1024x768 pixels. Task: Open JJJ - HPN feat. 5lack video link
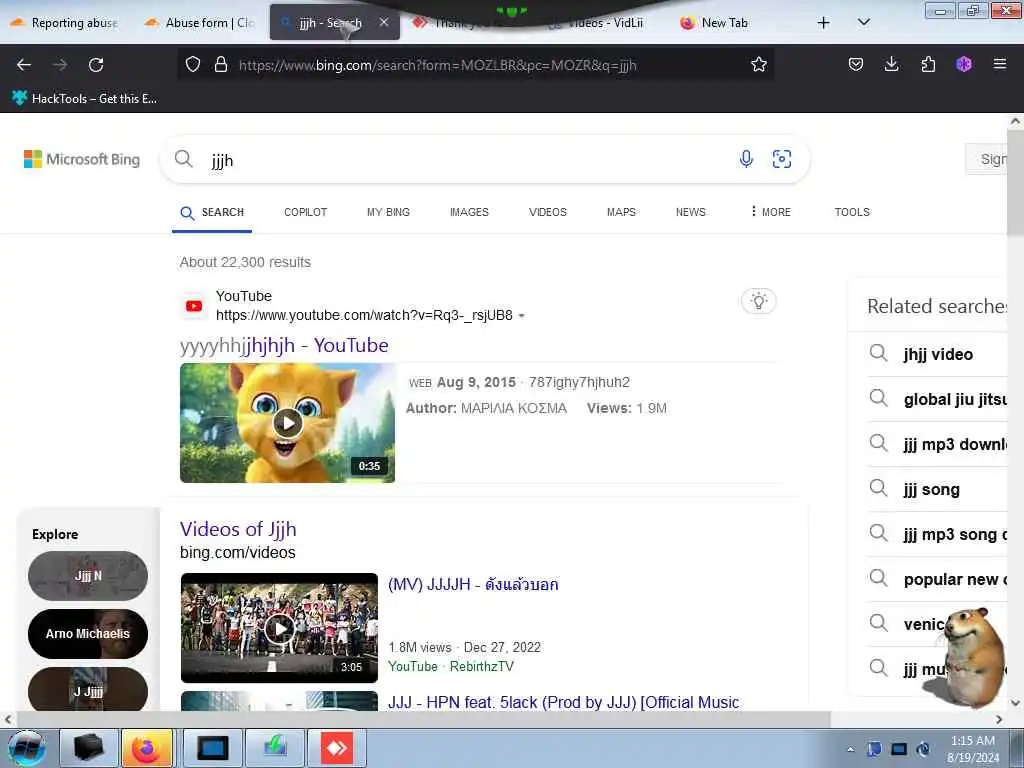pyautogui.click(x=563, y=702)
